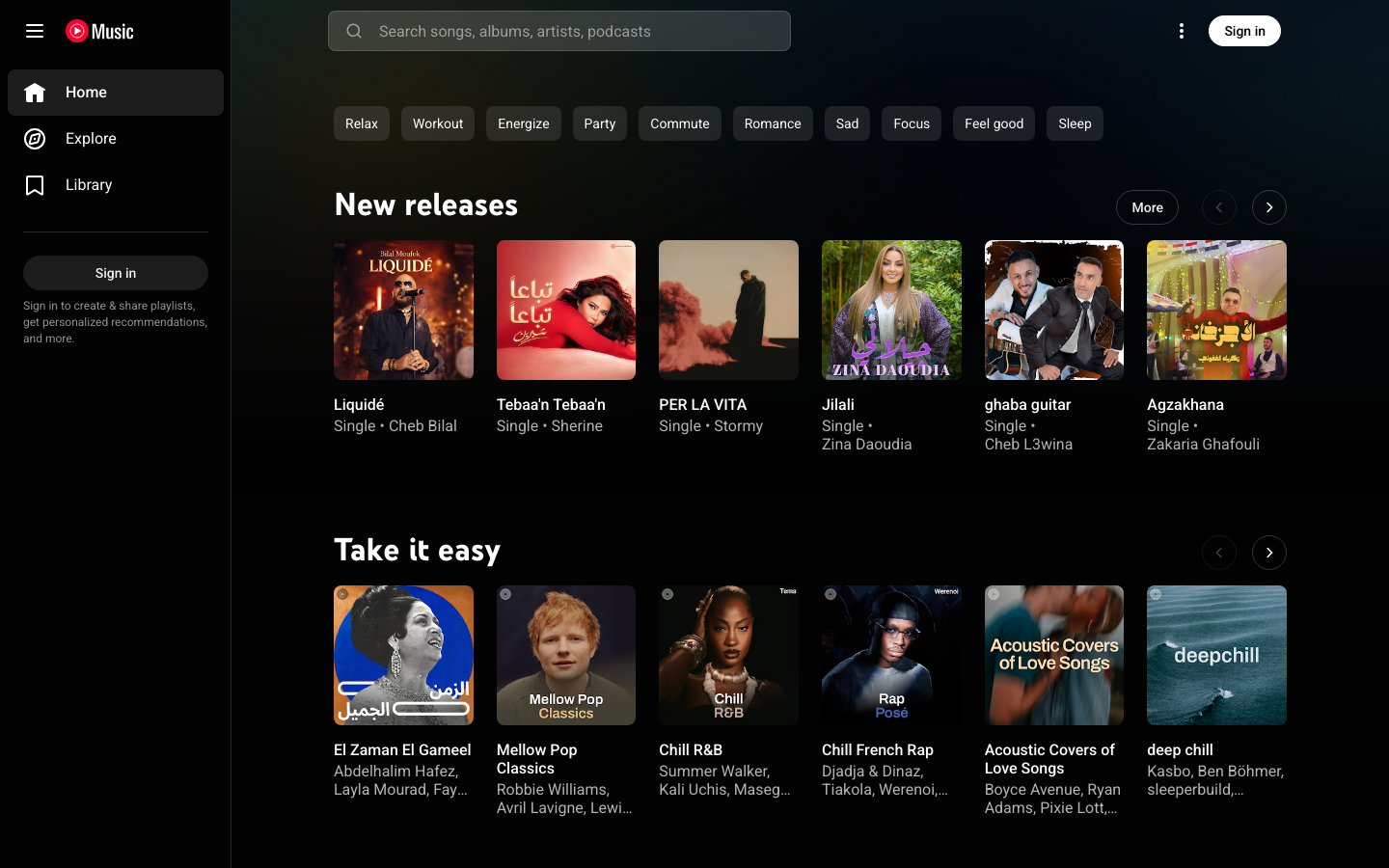
Task: Click the Jilali title text
Action: pyautogui.click(x=838, y=405)
